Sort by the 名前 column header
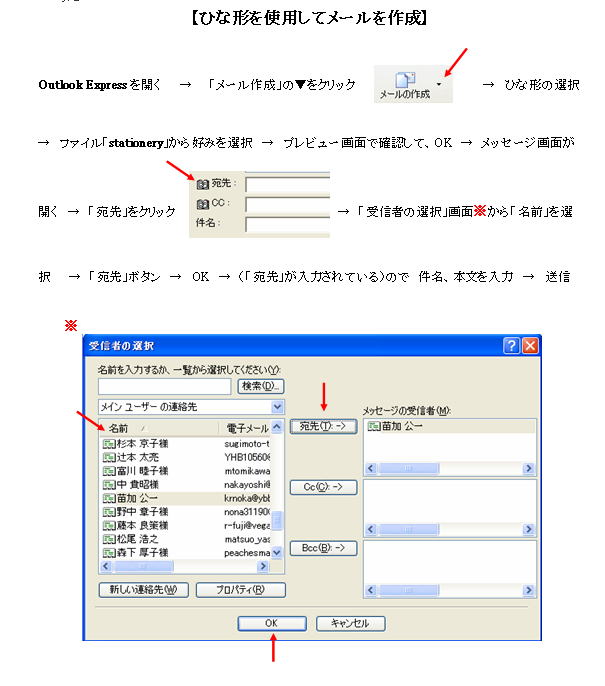This screenshot has width=605, height=686. coord(158,428)
